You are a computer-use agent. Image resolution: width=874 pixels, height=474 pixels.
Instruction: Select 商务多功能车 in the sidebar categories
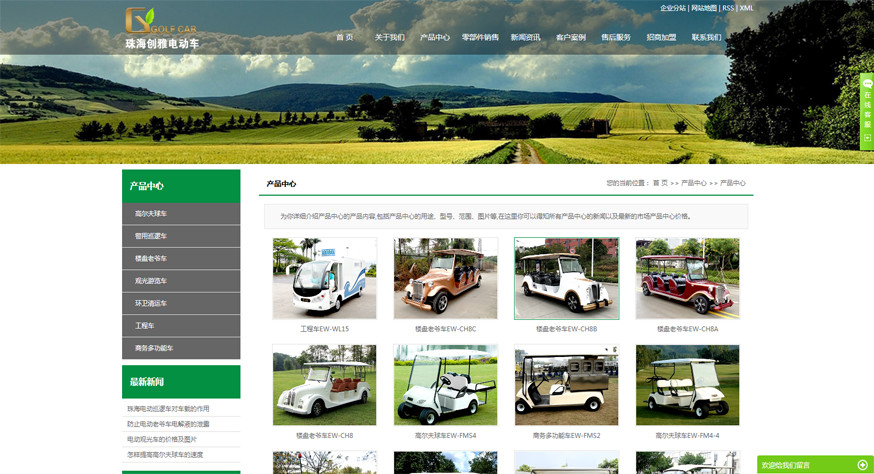(181, 347)
